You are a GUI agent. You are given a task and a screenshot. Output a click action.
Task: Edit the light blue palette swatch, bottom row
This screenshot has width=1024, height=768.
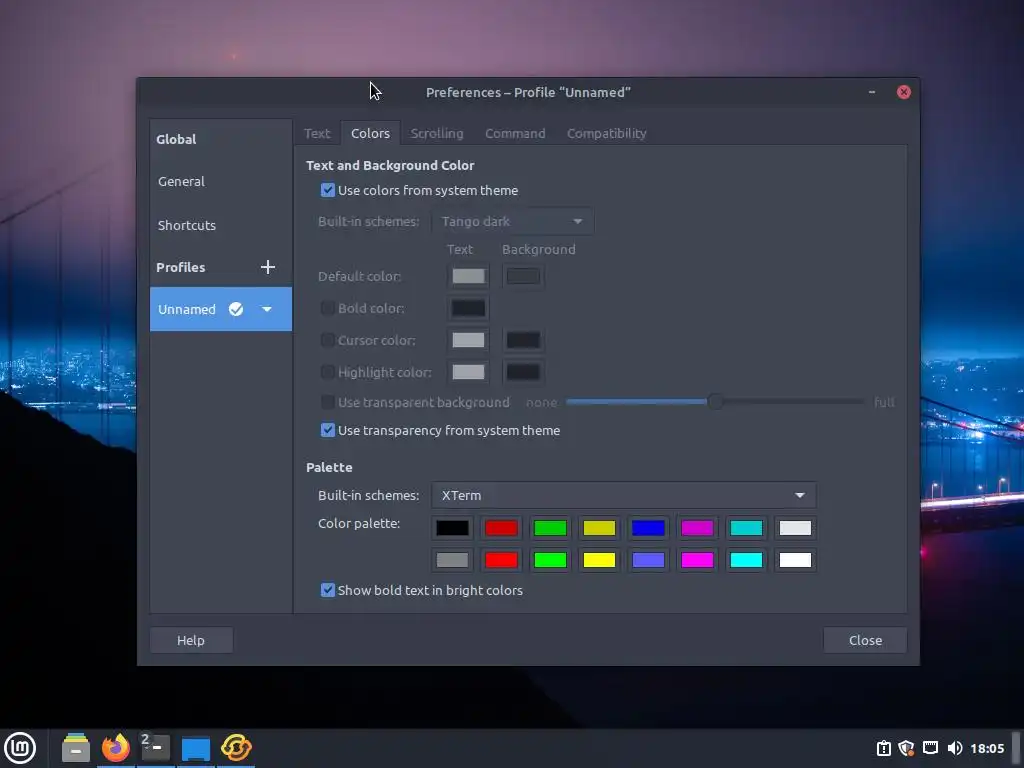click(x=648, y=560)
